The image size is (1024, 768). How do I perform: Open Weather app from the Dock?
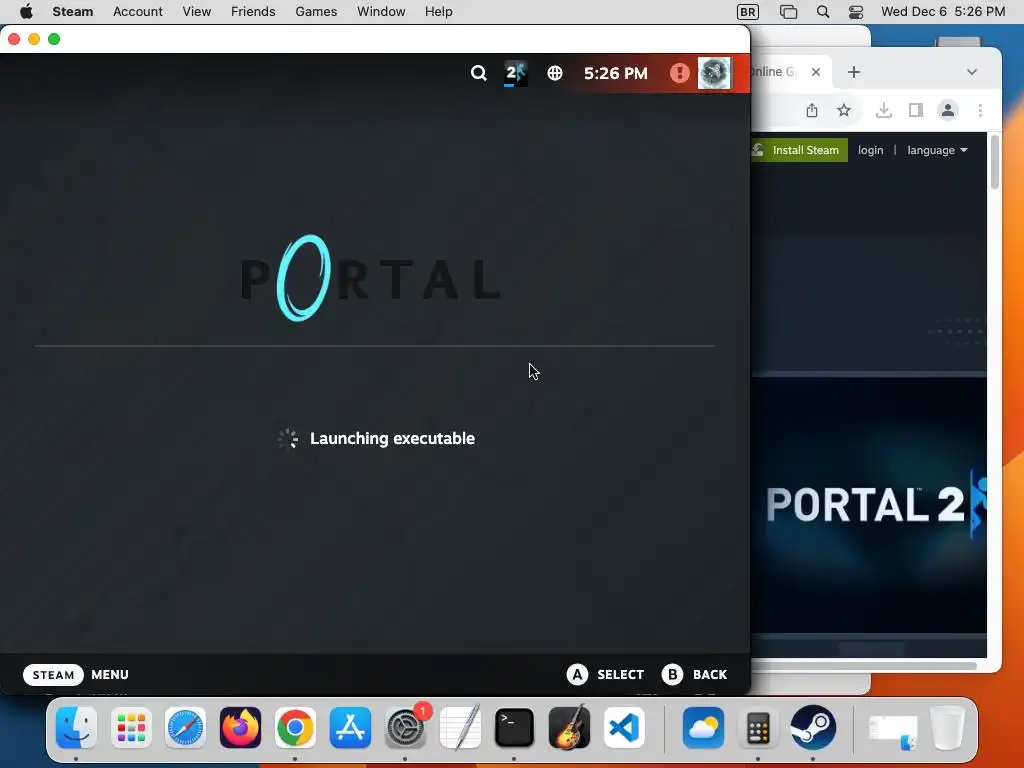tap(703, 728)
